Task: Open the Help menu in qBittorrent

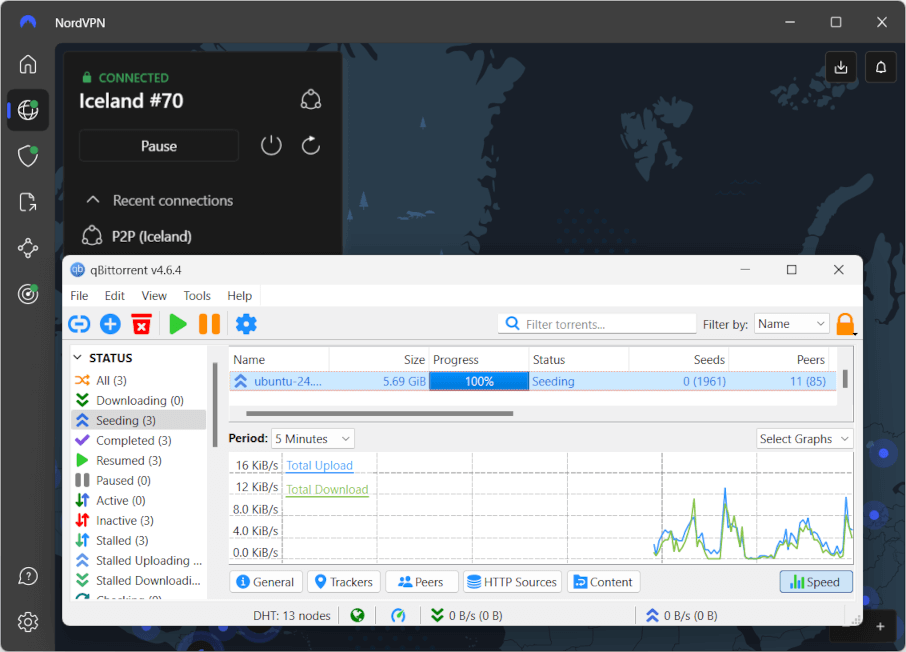Action: point(239,296)
